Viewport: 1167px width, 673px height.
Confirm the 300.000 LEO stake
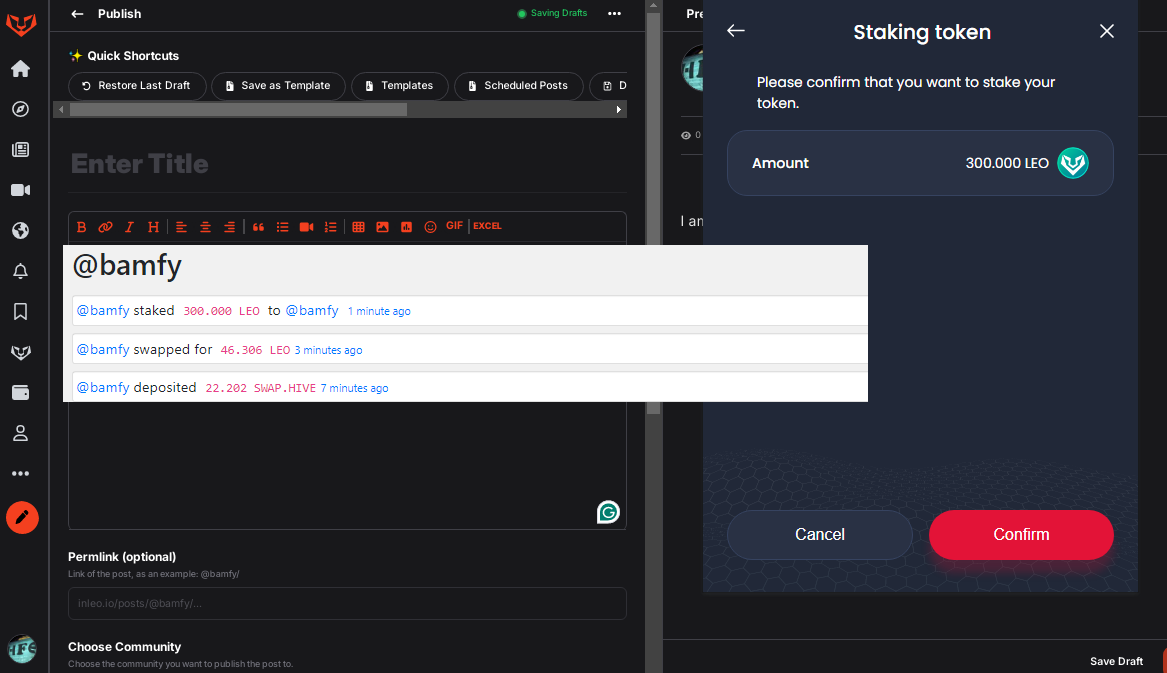pyautogui.click(x=1021, y=535)
